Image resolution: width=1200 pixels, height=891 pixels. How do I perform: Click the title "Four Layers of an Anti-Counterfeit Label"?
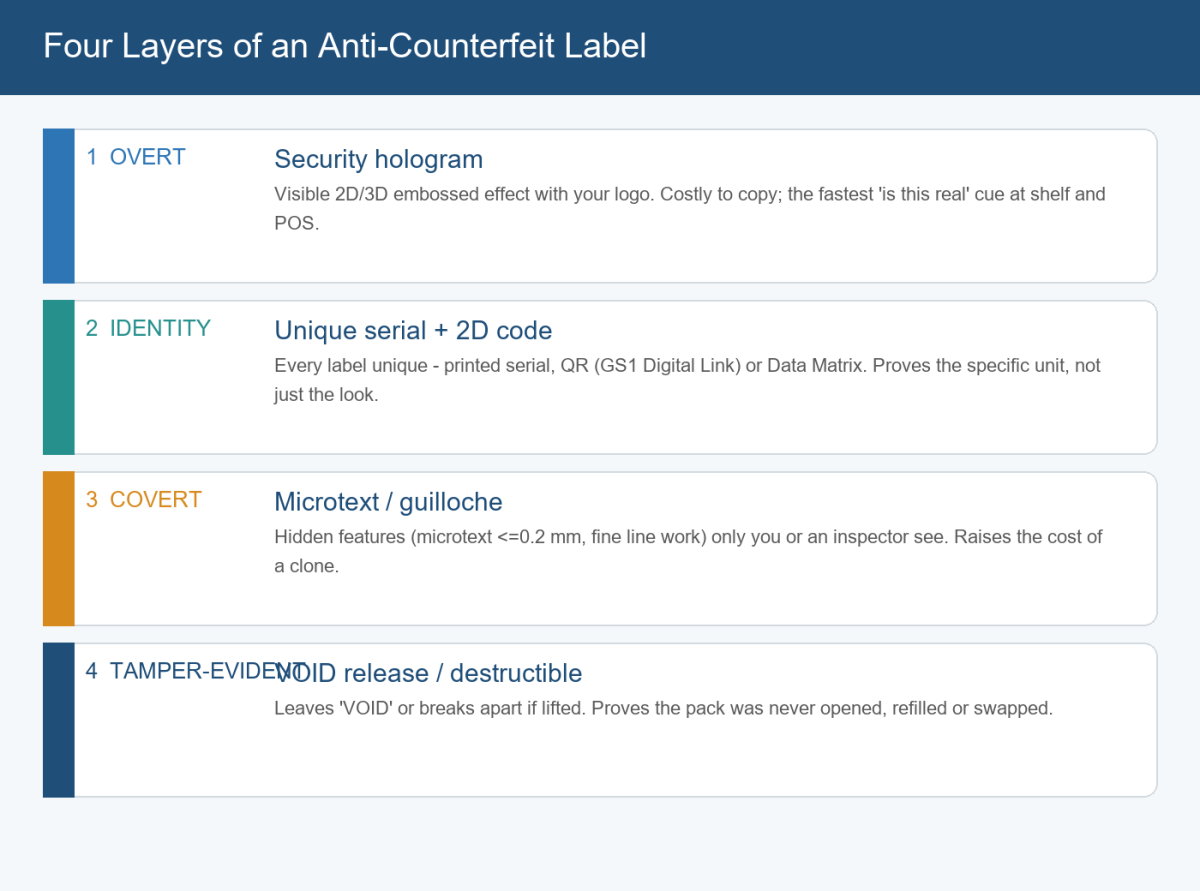[x=345, y=46]
